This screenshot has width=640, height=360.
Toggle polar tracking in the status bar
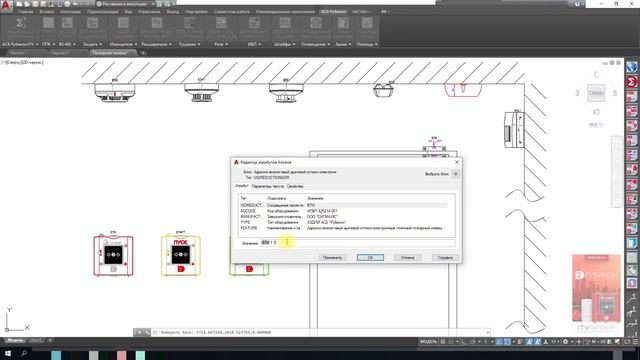click(x=472, y=342)
